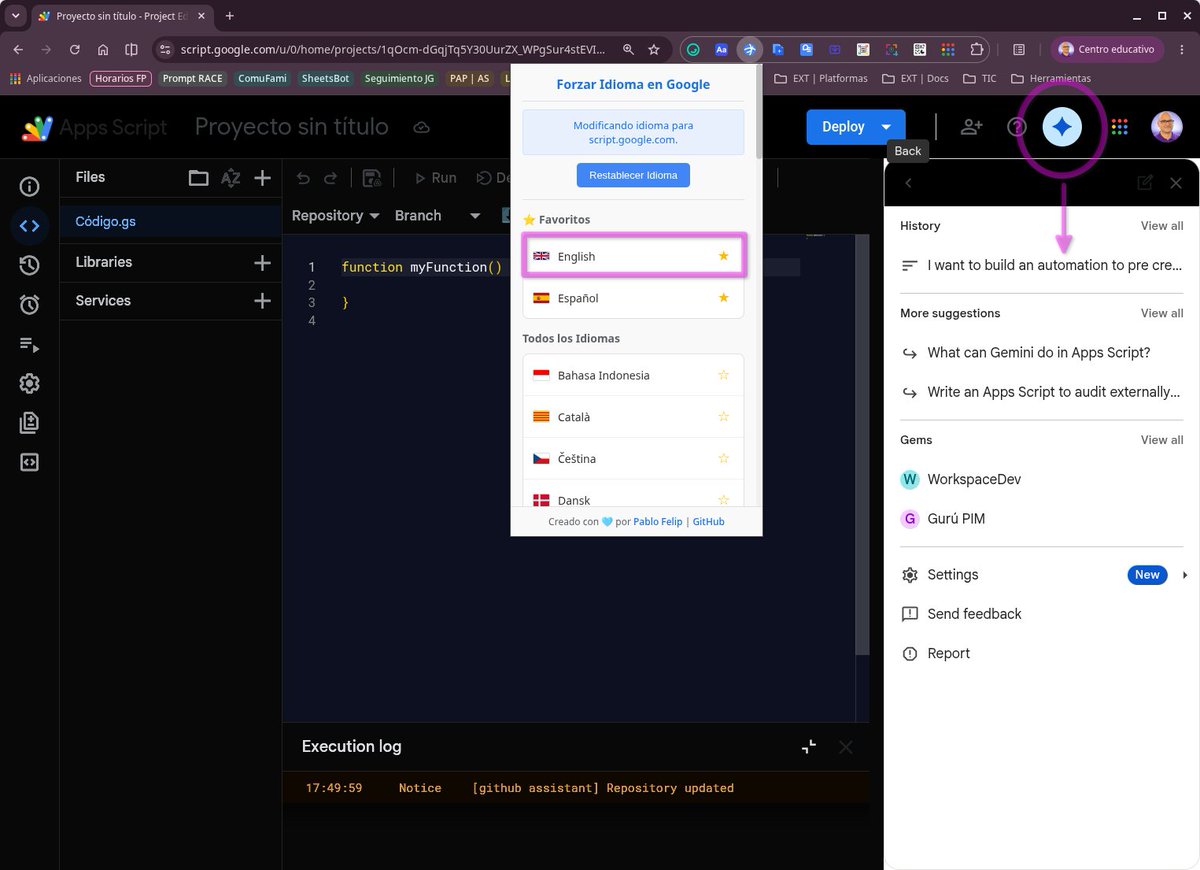The height and width of the screenshot is (870, 1200).
Task: Open the TIC bookmark folder
Action: click(980, 78)
